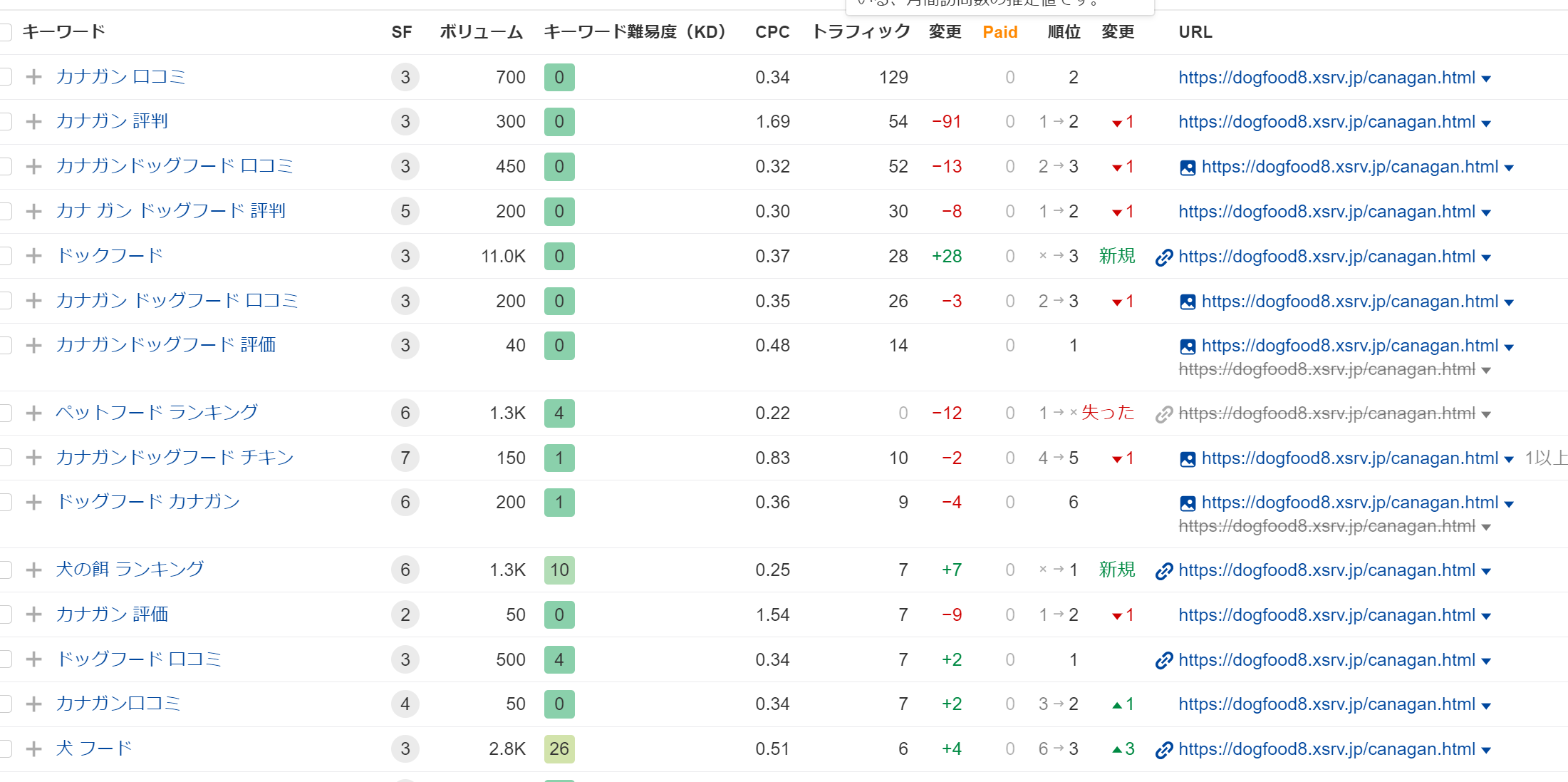Toggle select-all checkbox in header

coord(6,32)
